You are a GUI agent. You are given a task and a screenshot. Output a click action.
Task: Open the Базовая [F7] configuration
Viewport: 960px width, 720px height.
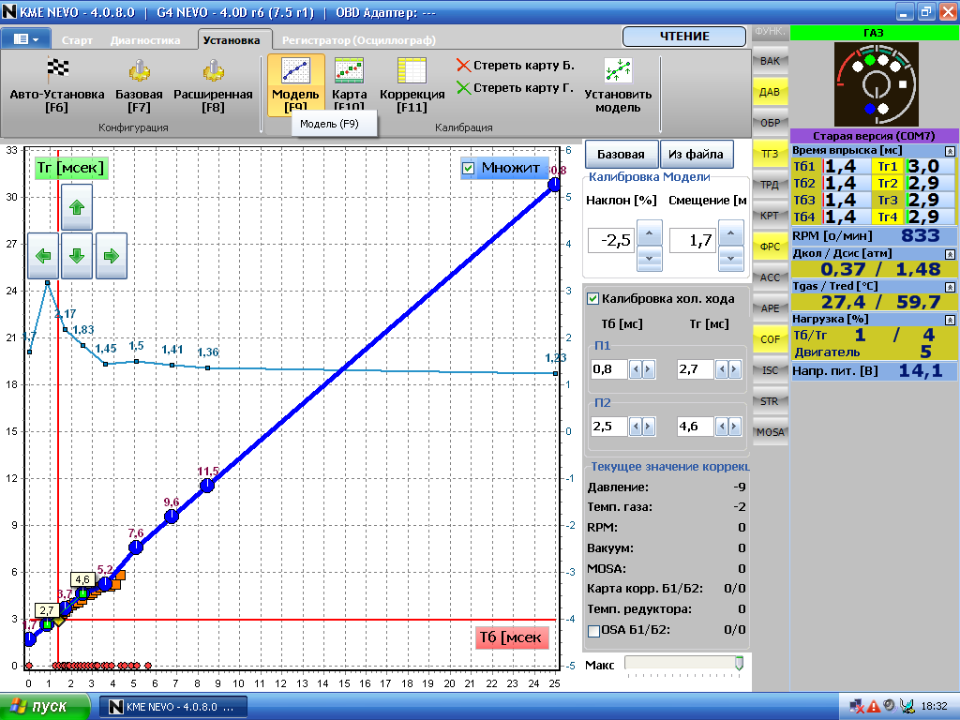[x=139, y=71]
